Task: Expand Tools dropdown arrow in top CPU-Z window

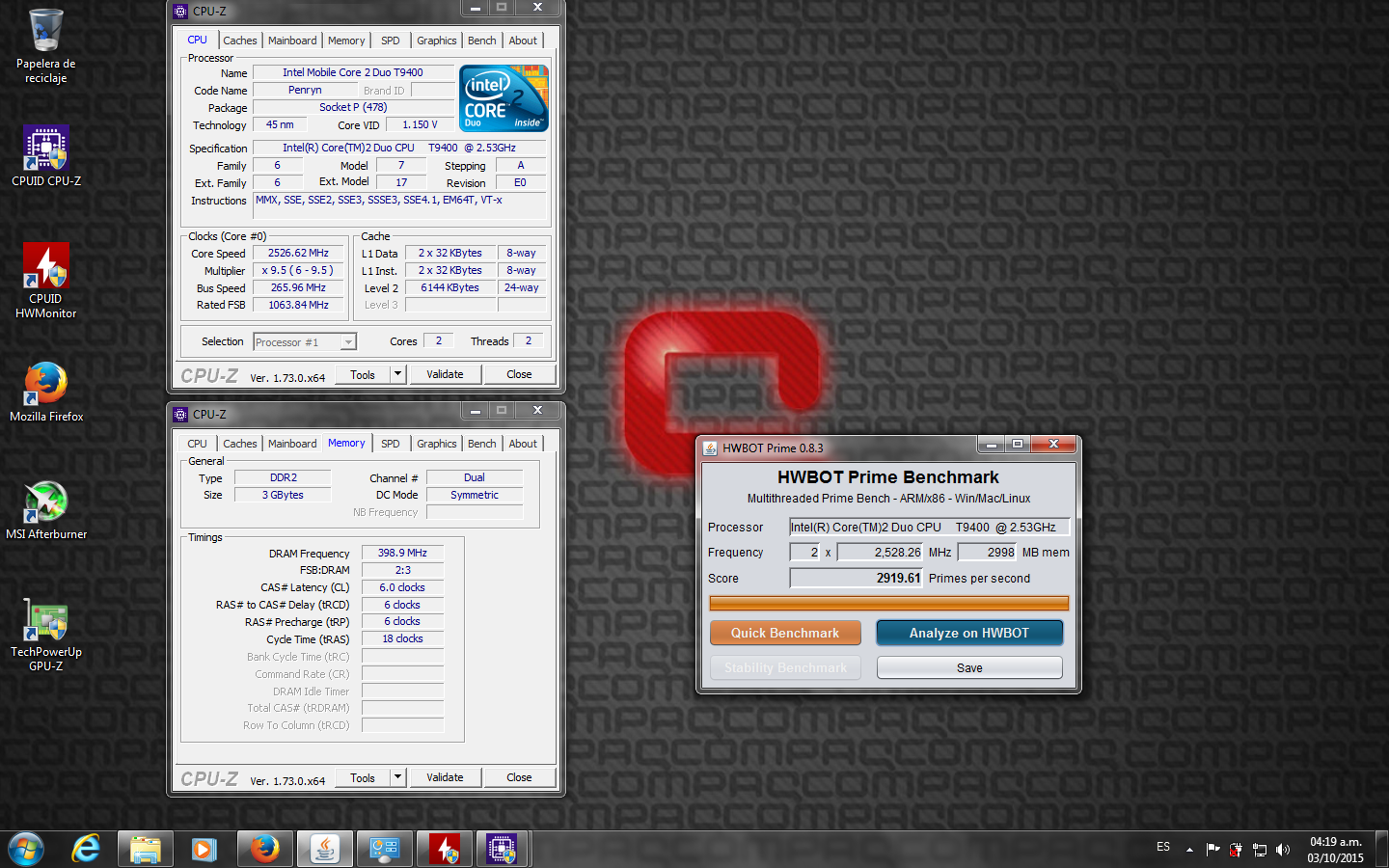Action: tap(397, 374)
